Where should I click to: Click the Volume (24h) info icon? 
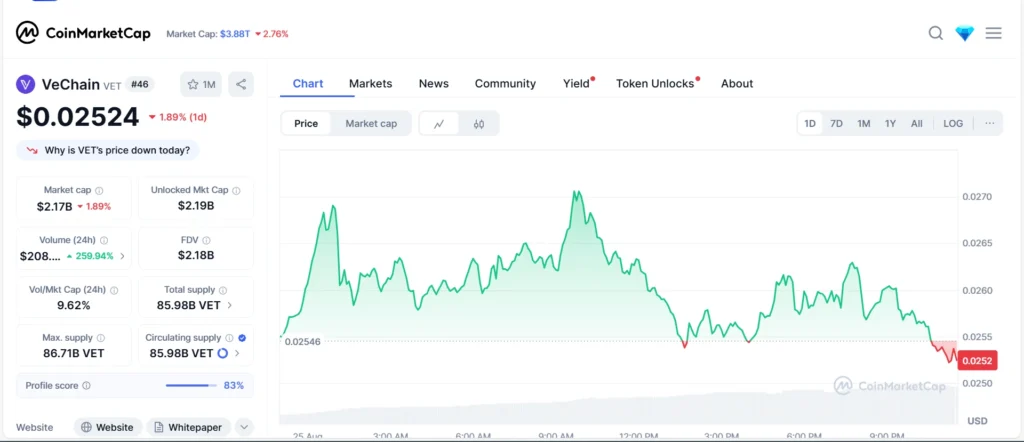(104, 240)
